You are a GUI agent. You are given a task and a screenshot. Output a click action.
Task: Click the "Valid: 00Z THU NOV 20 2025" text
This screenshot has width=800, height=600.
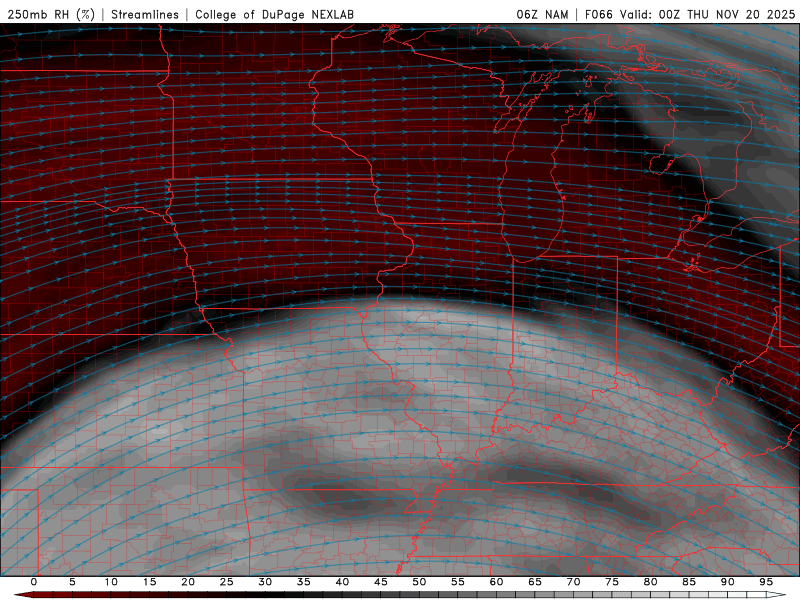[707, 14]
